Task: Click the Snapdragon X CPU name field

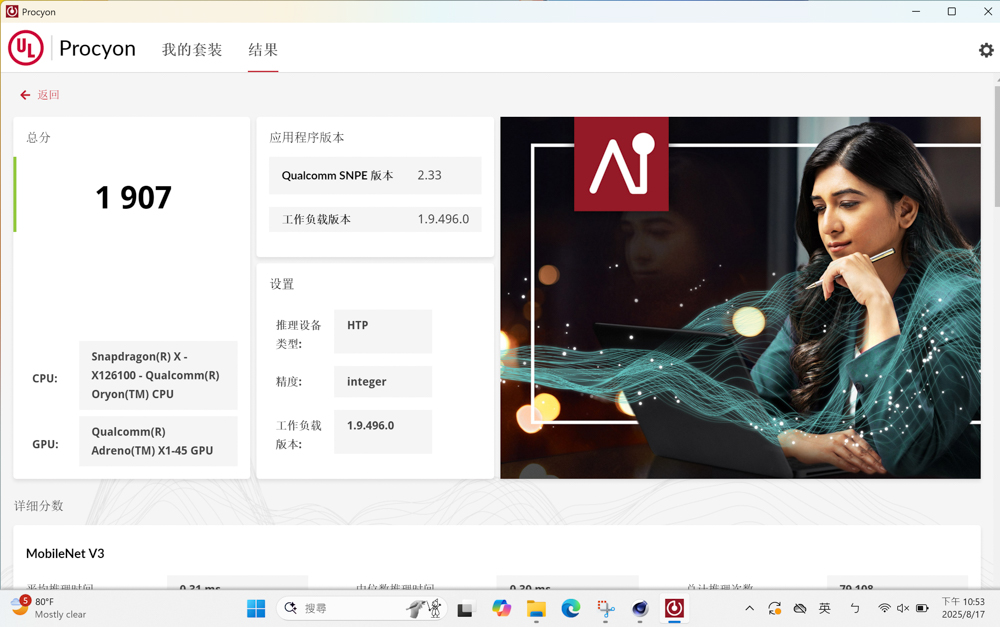Action: coord(158,375)
